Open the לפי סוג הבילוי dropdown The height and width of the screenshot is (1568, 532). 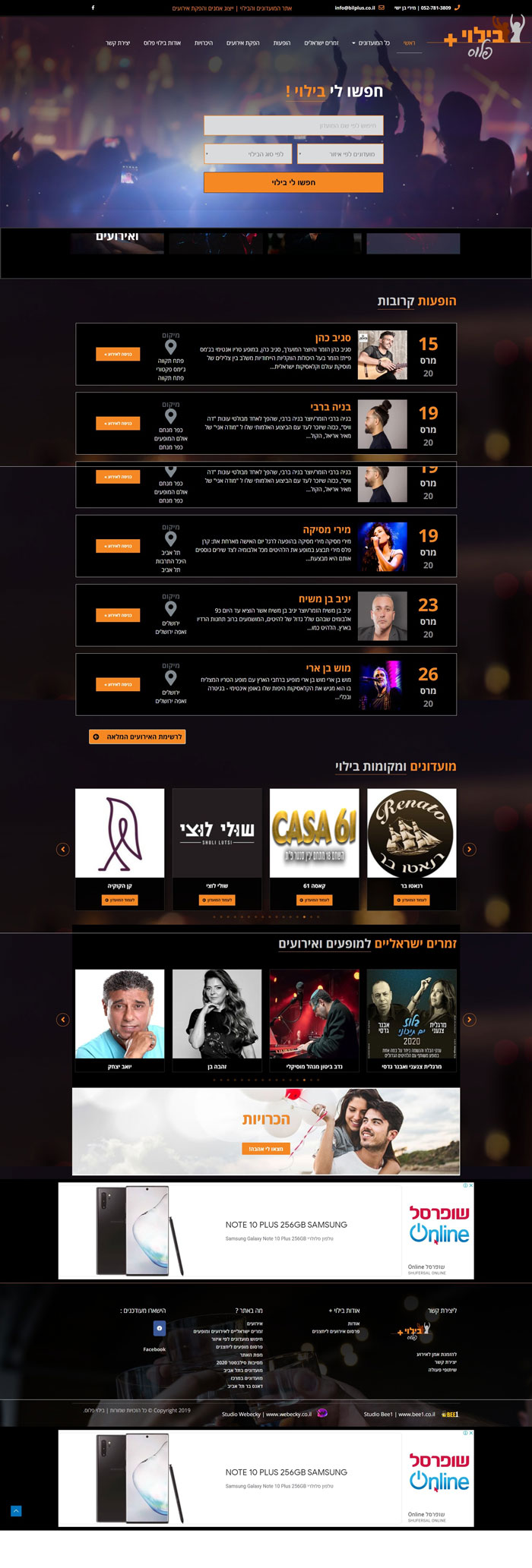point(248,154)
